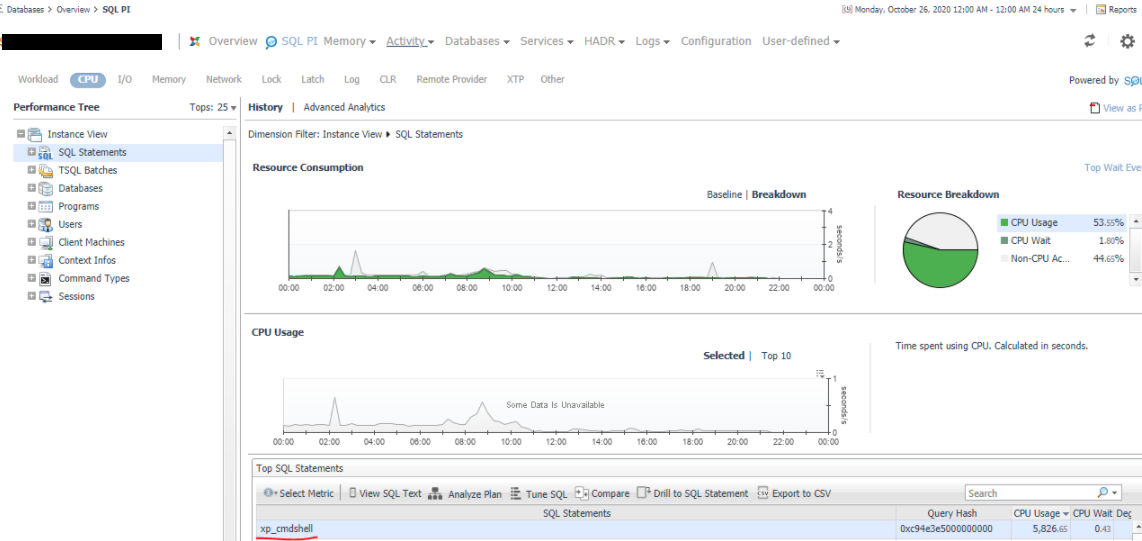Switch chart to Baseline view

point(724,195)
